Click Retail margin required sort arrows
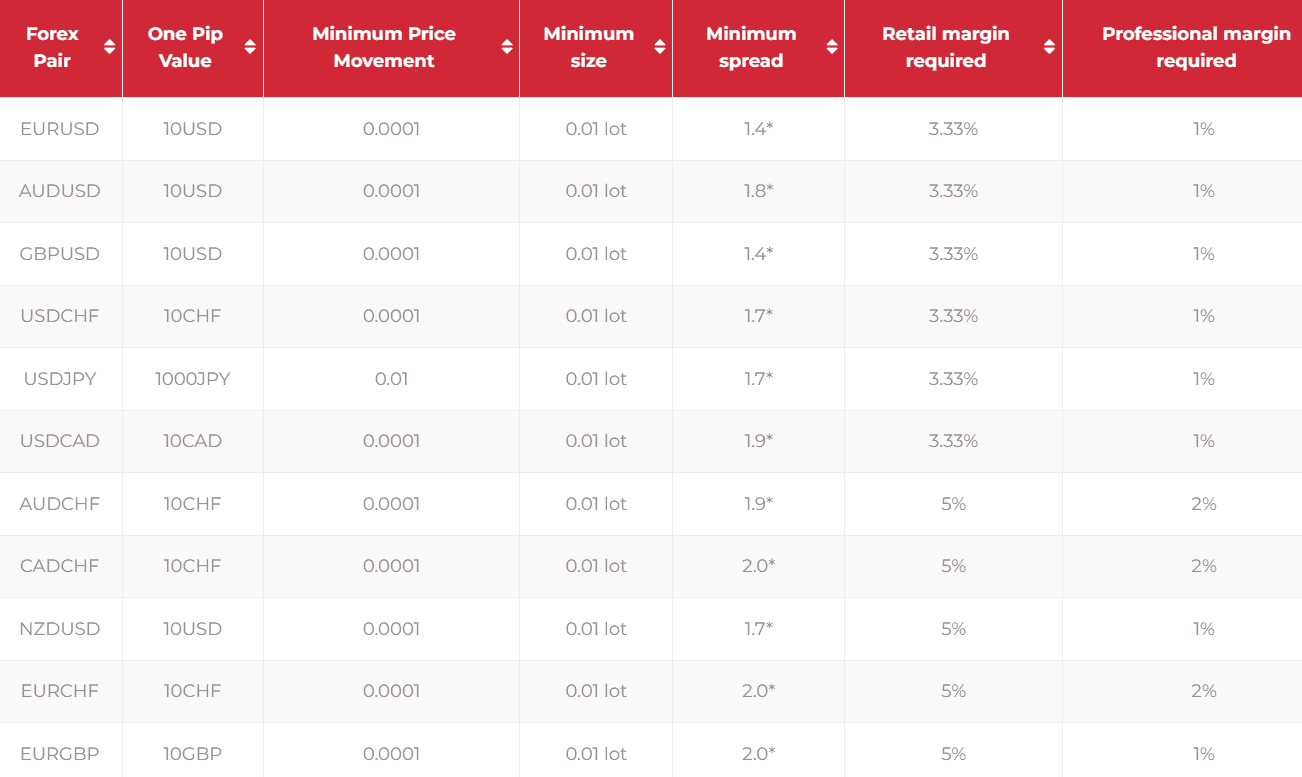The height and width of the screenshot is (777, 1302). click(x=1049, y=47)
